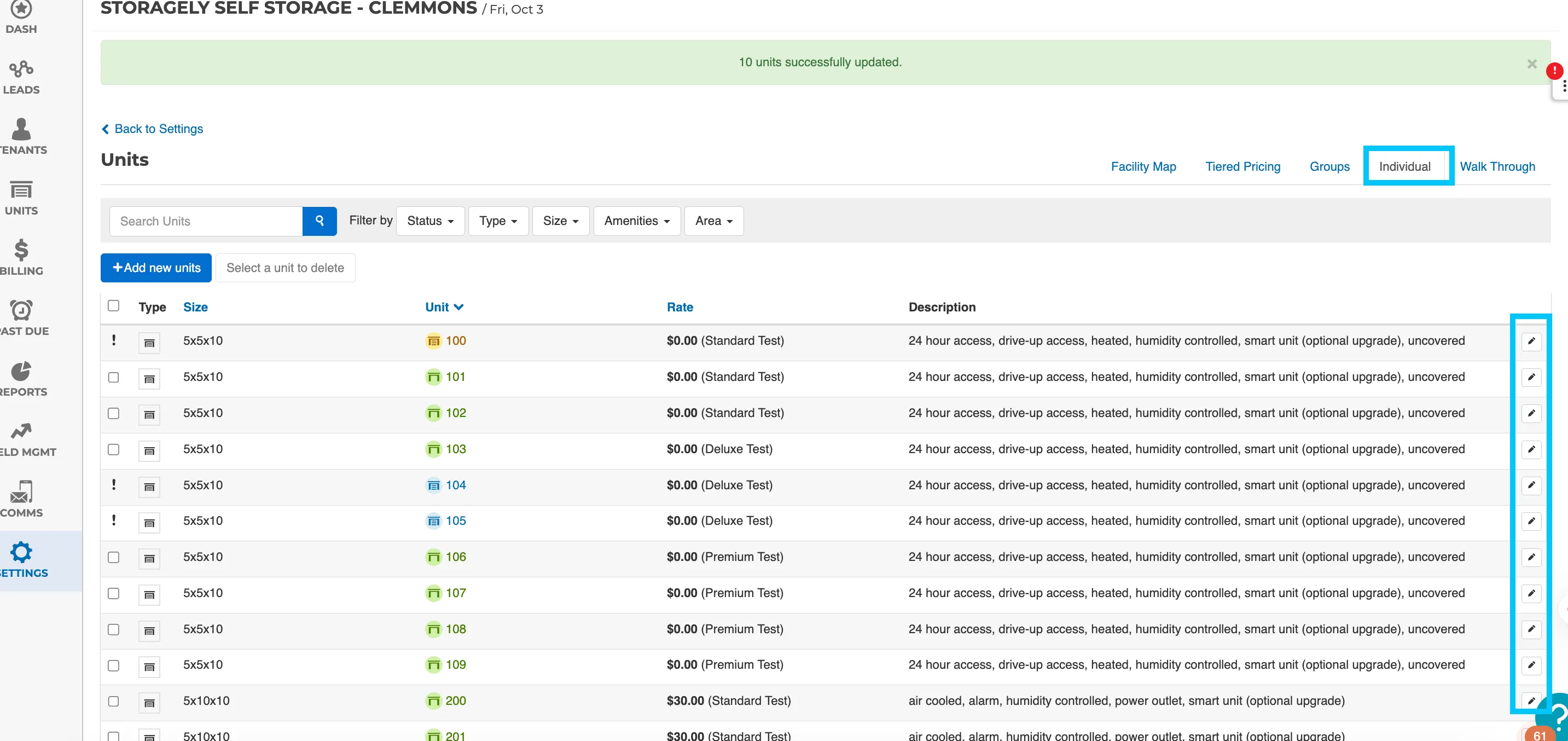The width and height of the screenshot is (1568, 741).
Task: Switch to the Facility Map tab
Action: pyautogui.click(x=1143, y=167)
